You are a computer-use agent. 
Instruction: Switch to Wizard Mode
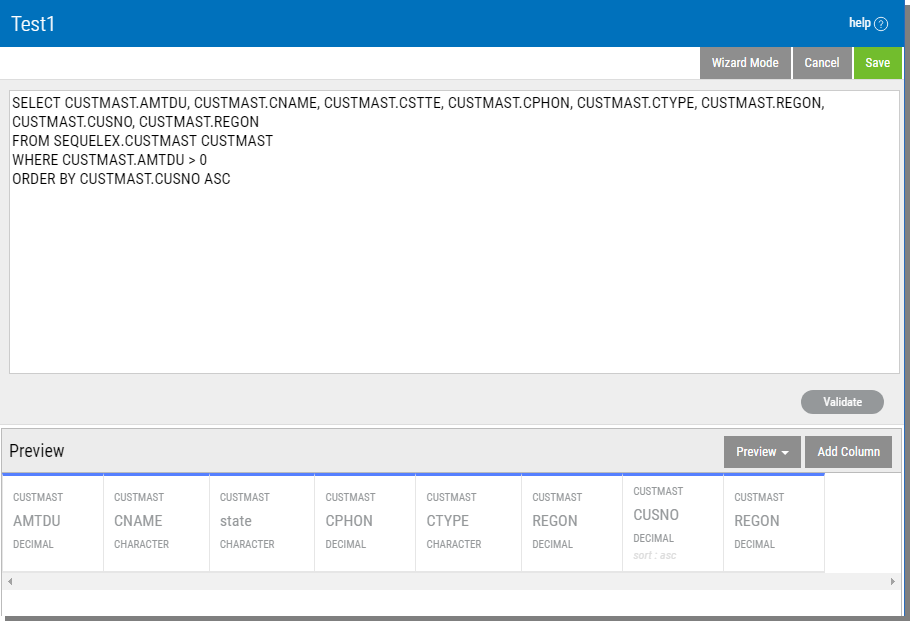(x=745, y=63)
